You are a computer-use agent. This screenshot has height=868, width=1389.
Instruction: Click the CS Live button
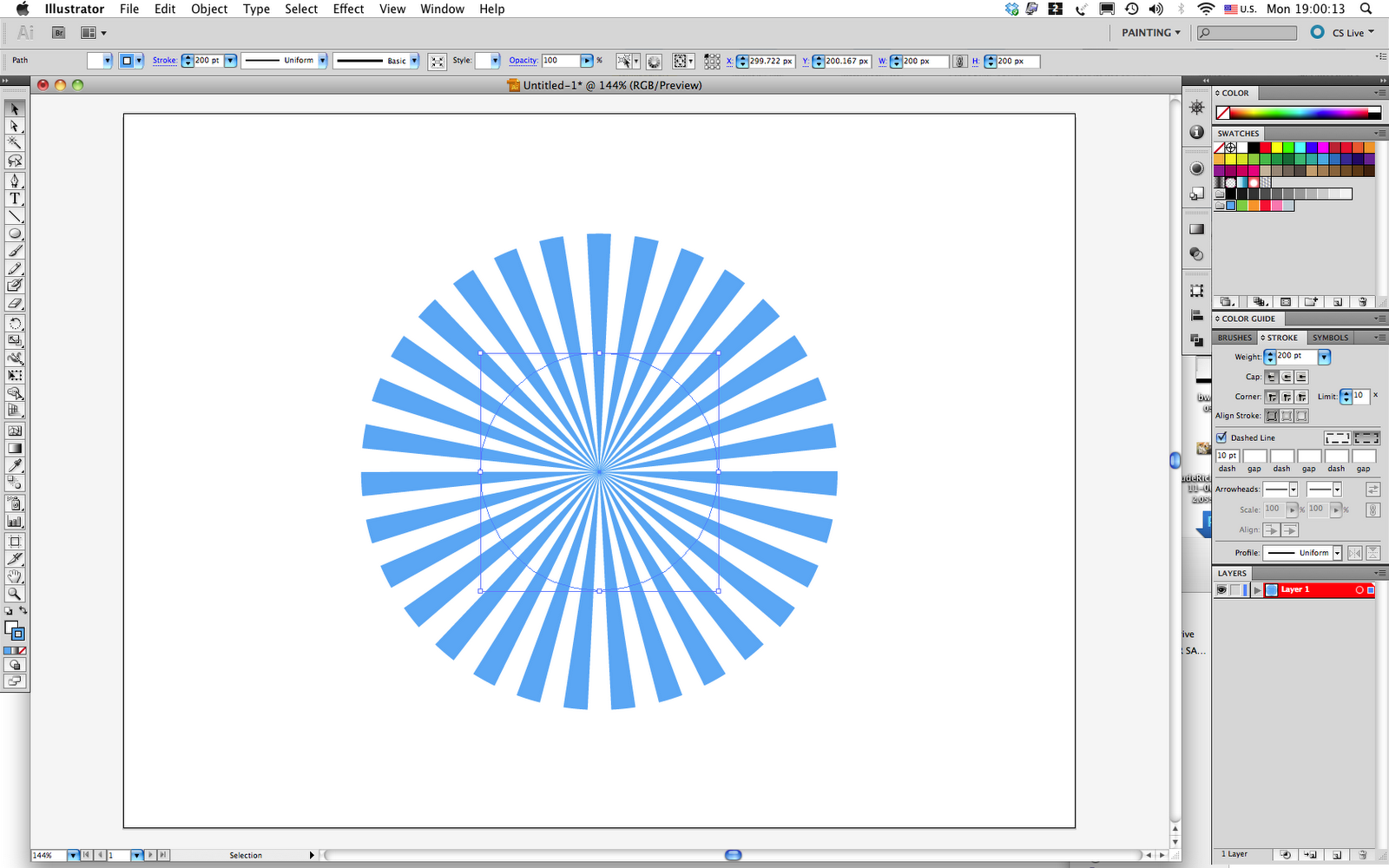(x=1342, y=33)
